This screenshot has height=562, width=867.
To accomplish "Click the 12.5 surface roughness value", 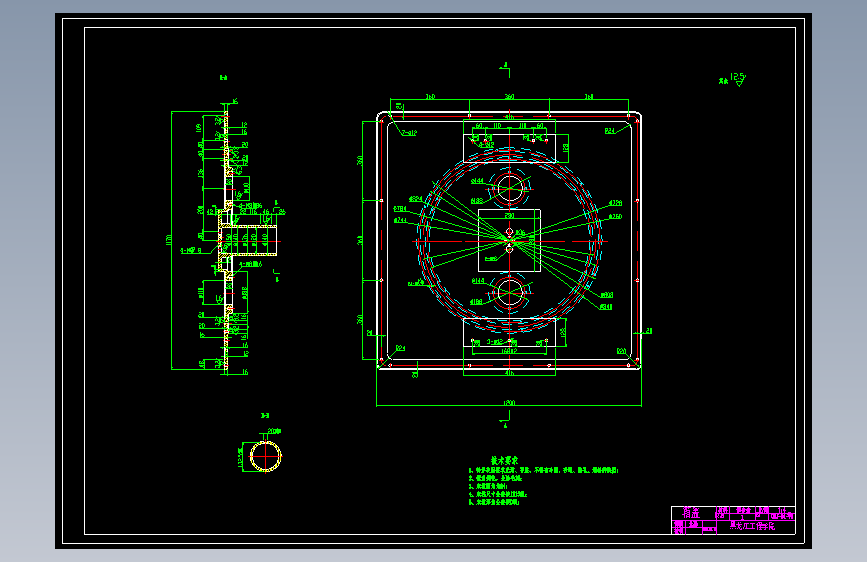I will [738, 76].
